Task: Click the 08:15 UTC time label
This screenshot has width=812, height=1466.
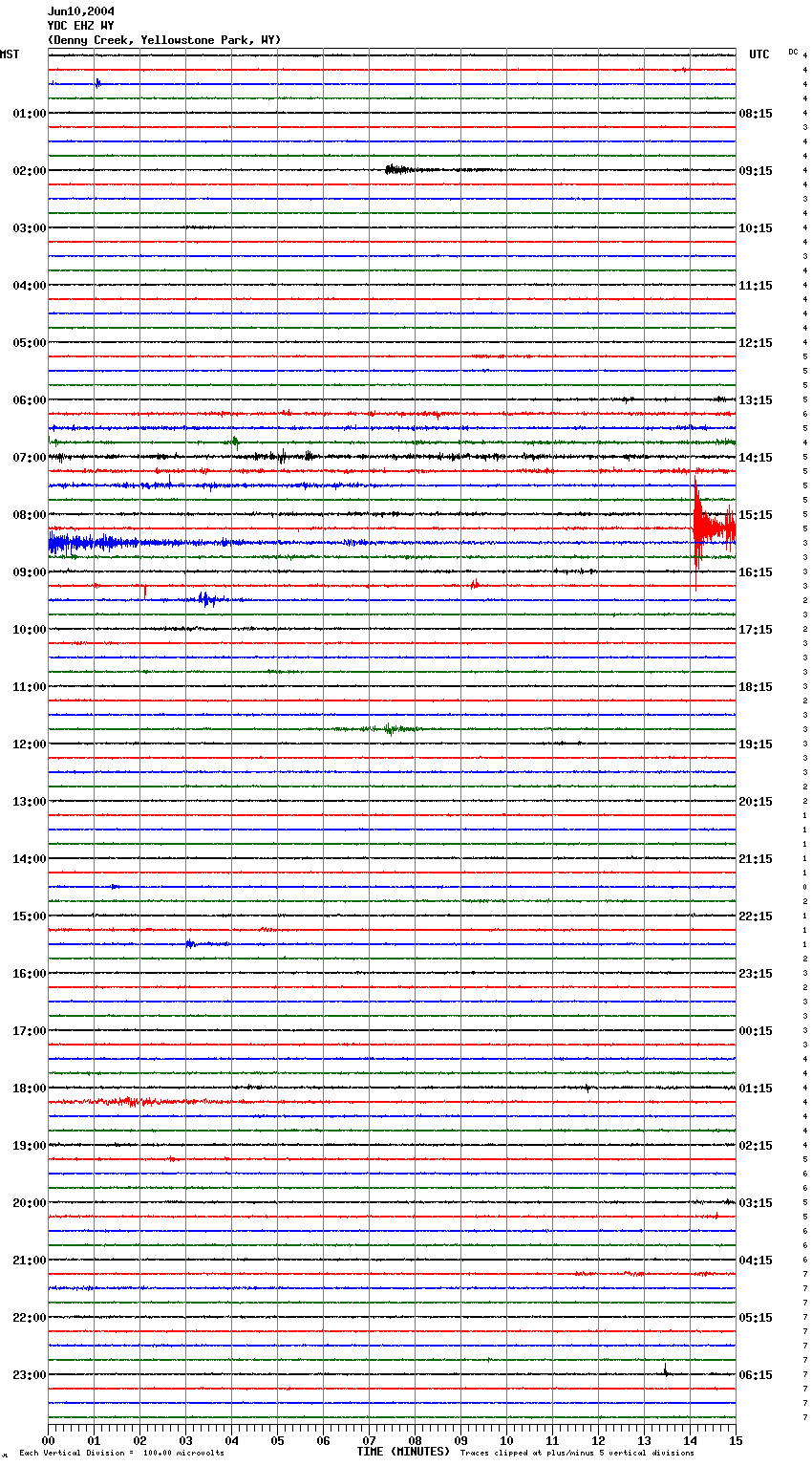Action: tap(756, 114)
